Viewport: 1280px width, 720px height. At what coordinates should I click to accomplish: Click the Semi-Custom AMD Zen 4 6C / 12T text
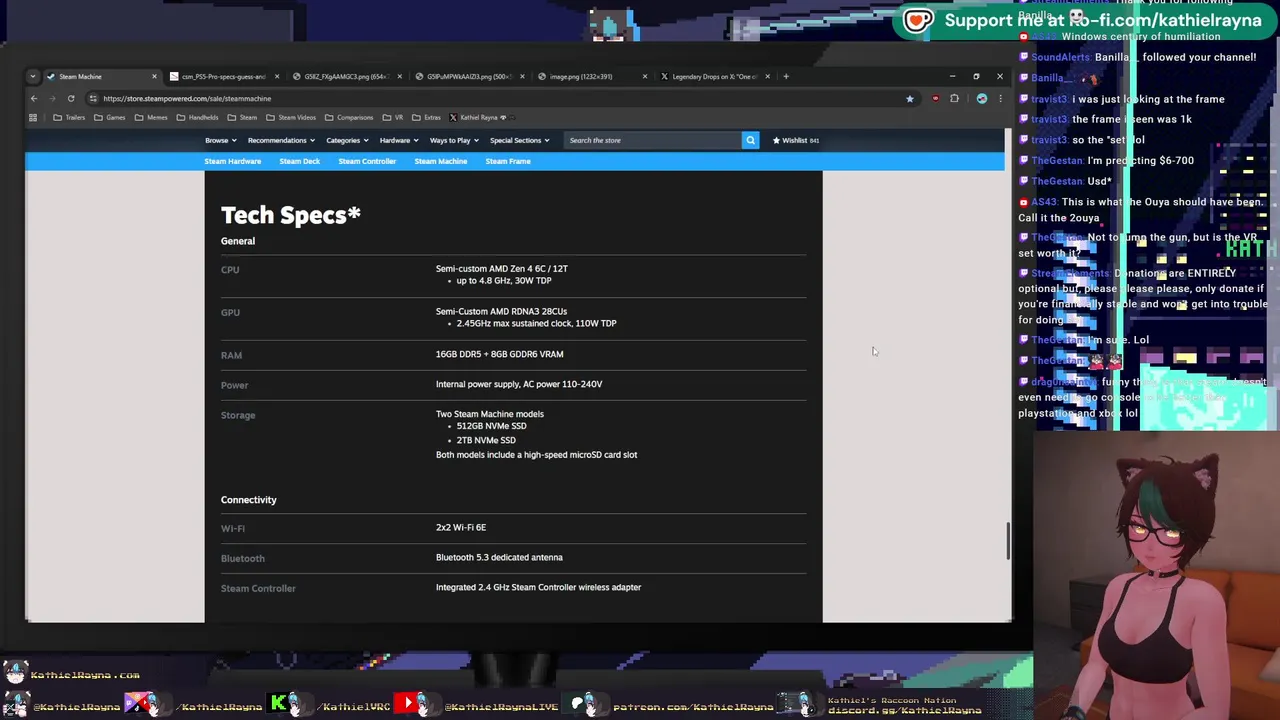[501, 268]
